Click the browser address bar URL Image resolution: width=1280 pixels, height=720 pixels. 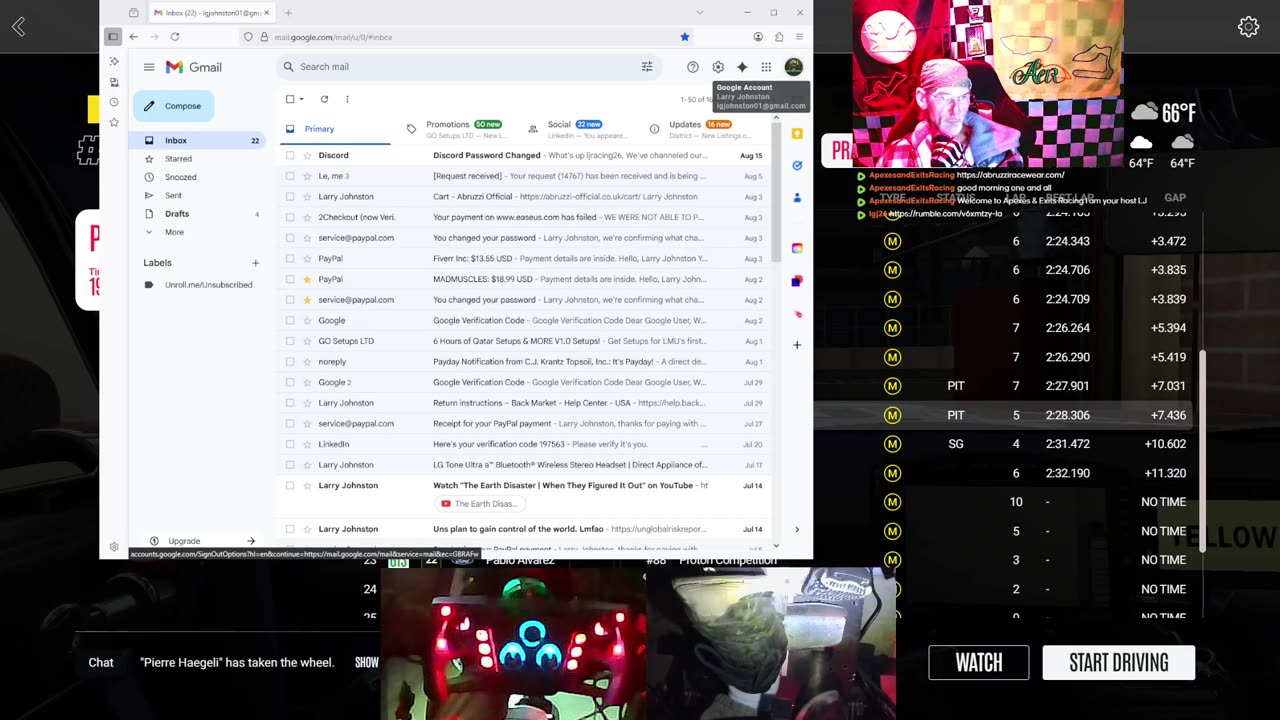point(333,37)
